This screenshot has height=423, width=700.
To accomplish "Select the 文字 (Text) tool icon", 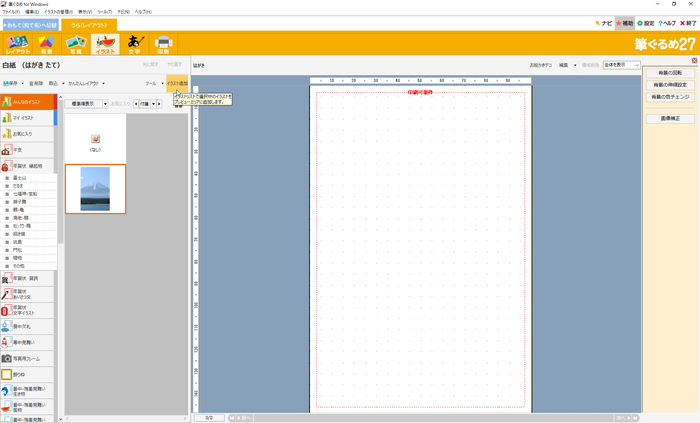I will point(134,43).
